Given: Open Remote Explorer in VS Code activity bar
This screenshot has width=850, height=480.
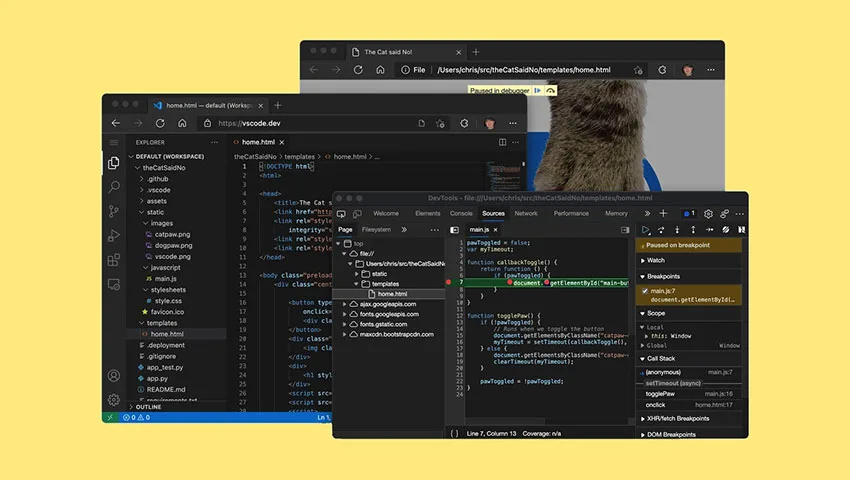Looking at the screenshot, I should pyautogui.click(x=114, y=284).
